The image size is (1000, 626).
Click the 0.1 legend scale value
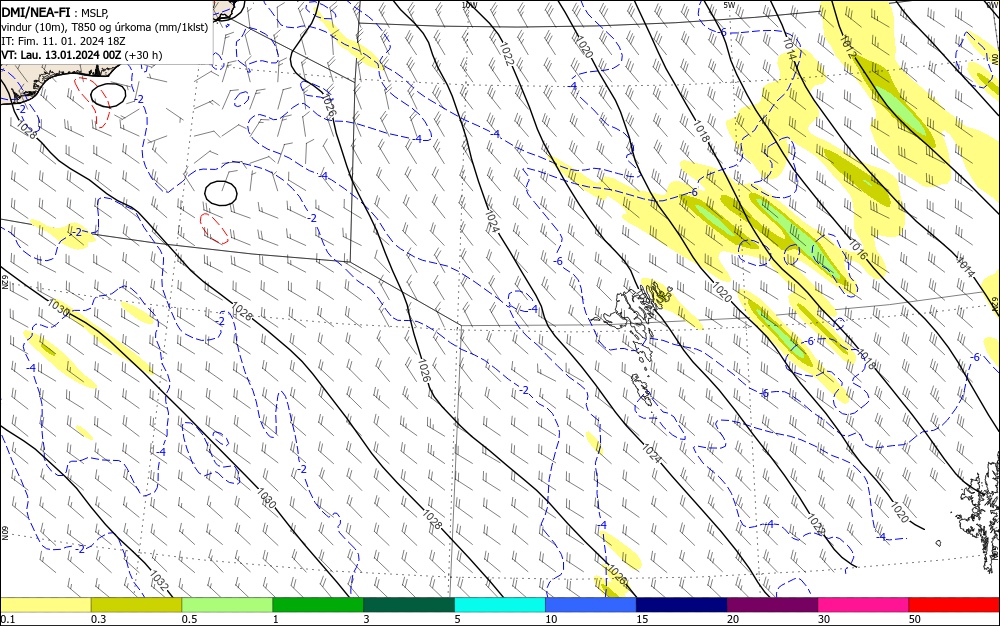pos(8,619)
